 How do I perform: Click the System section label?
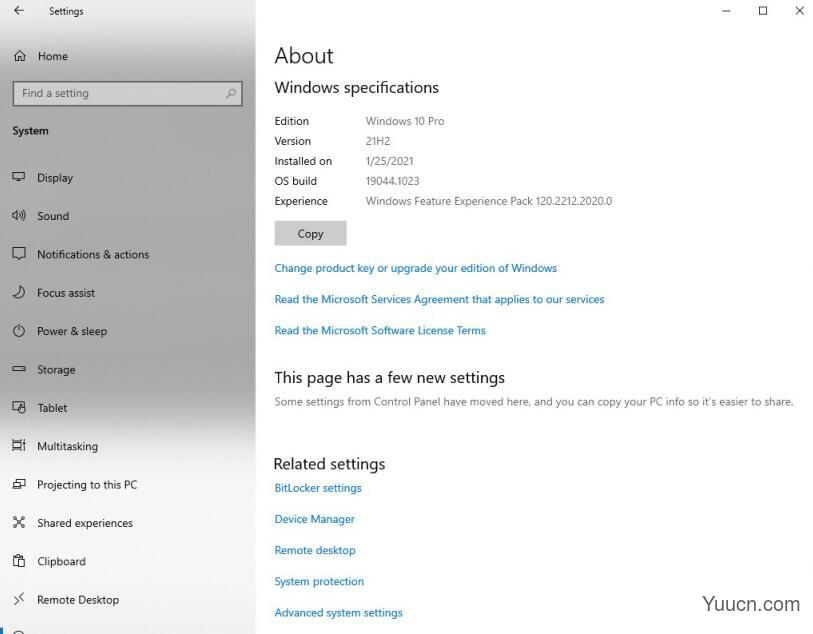pyautogui.click(x=30, y=131)
